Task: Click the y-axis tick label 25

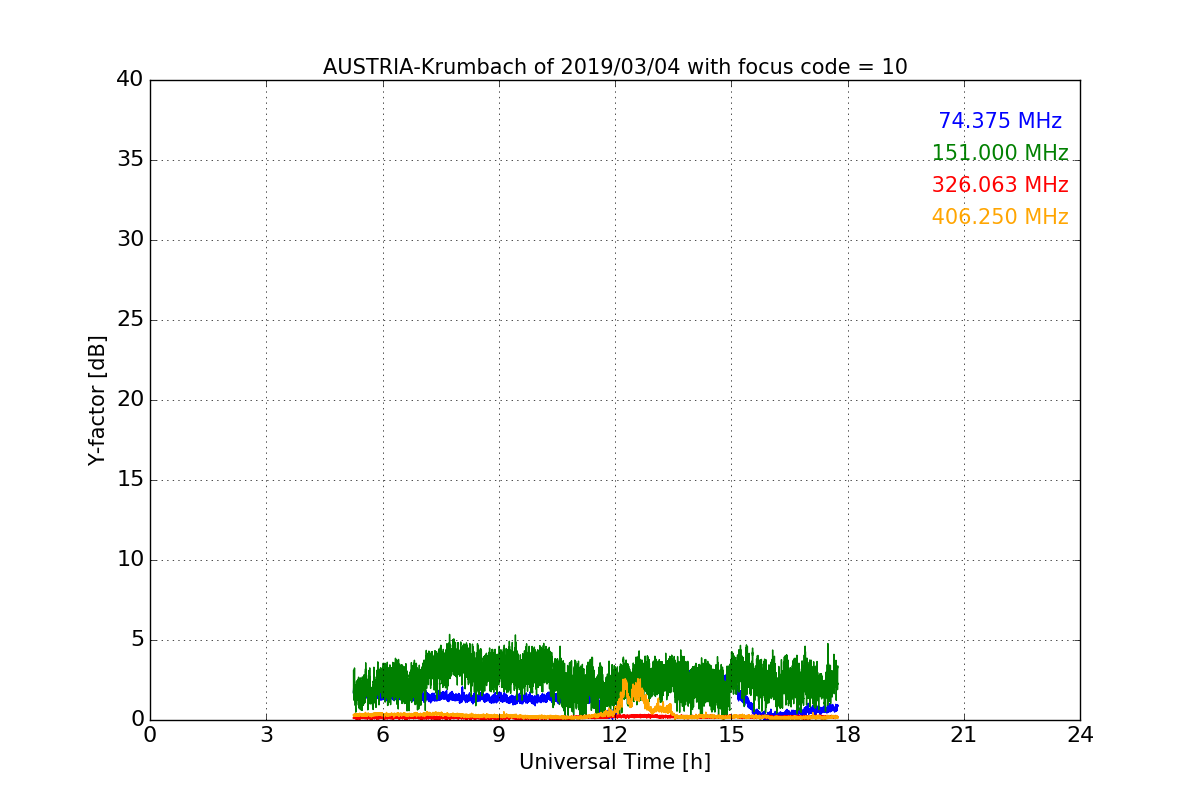Action: (130, 319)
